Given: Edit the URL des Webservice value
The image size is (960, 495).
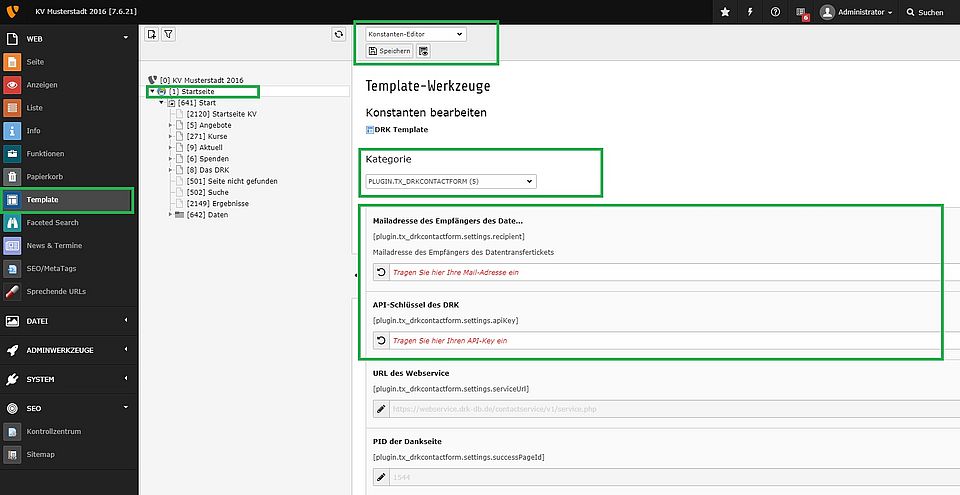Looking at the screenshot, I should [x=380, y=409].
